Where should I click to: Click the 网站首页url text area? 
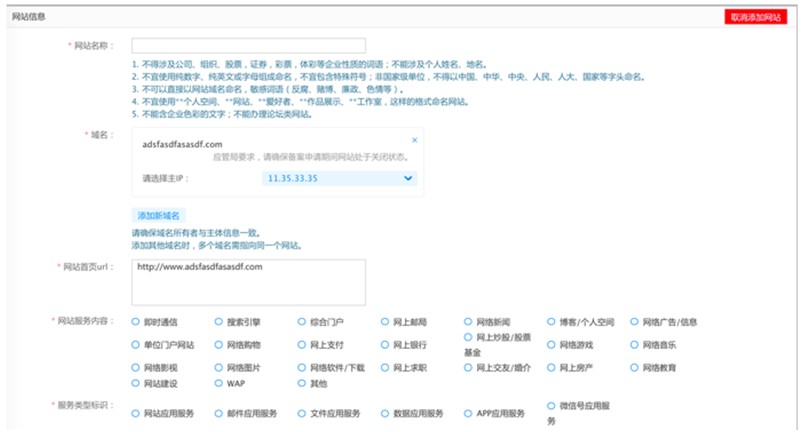pos(248,282)
